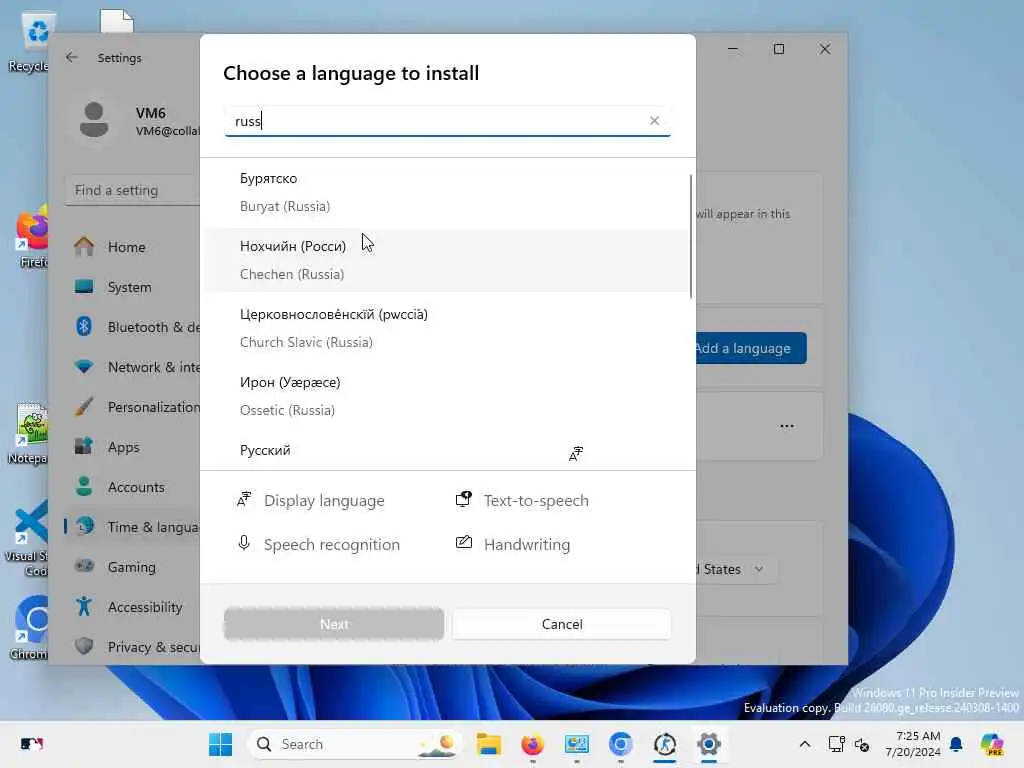
Task: Select Chechen (Russia) language entry
Action: [447, 260]
